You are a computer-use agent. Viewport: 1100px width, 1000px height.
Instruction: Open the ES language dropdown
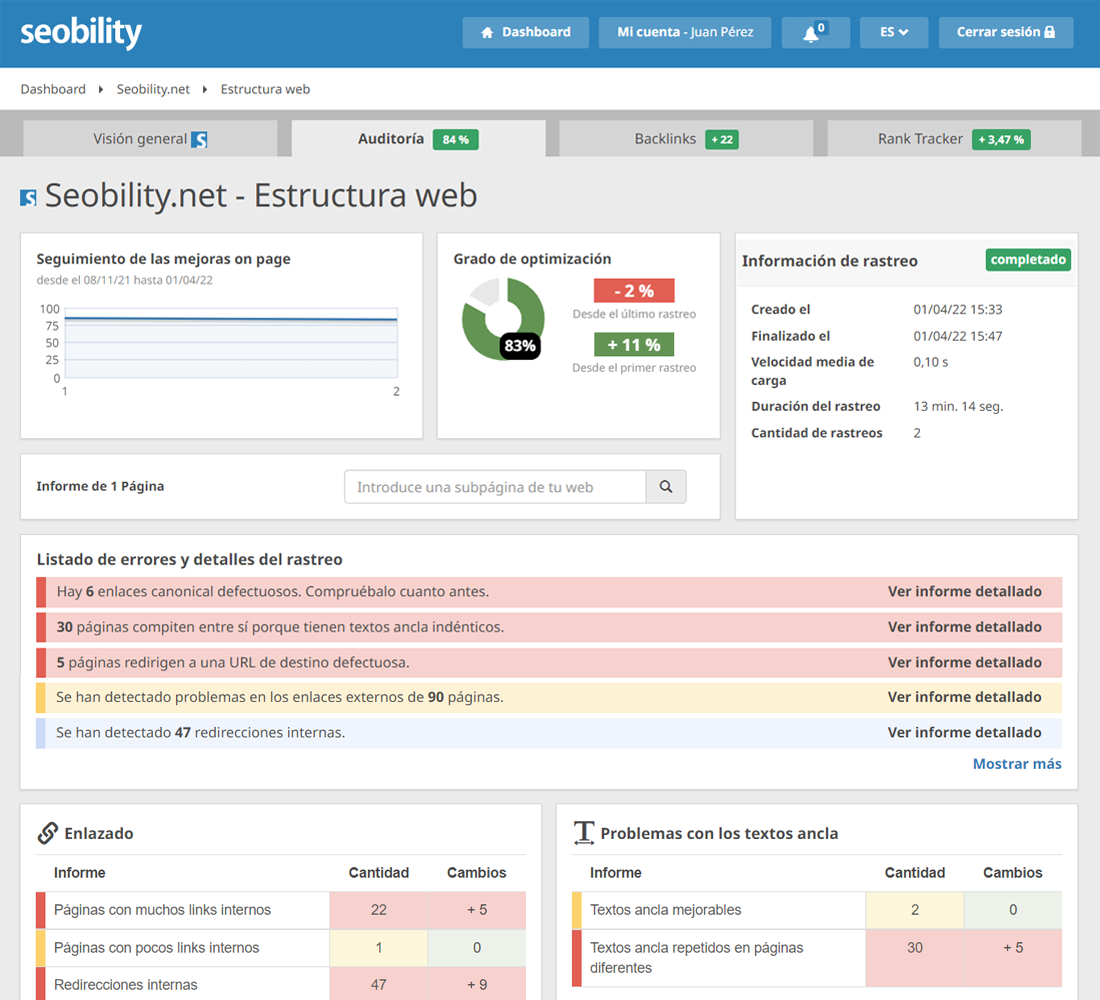894,32
